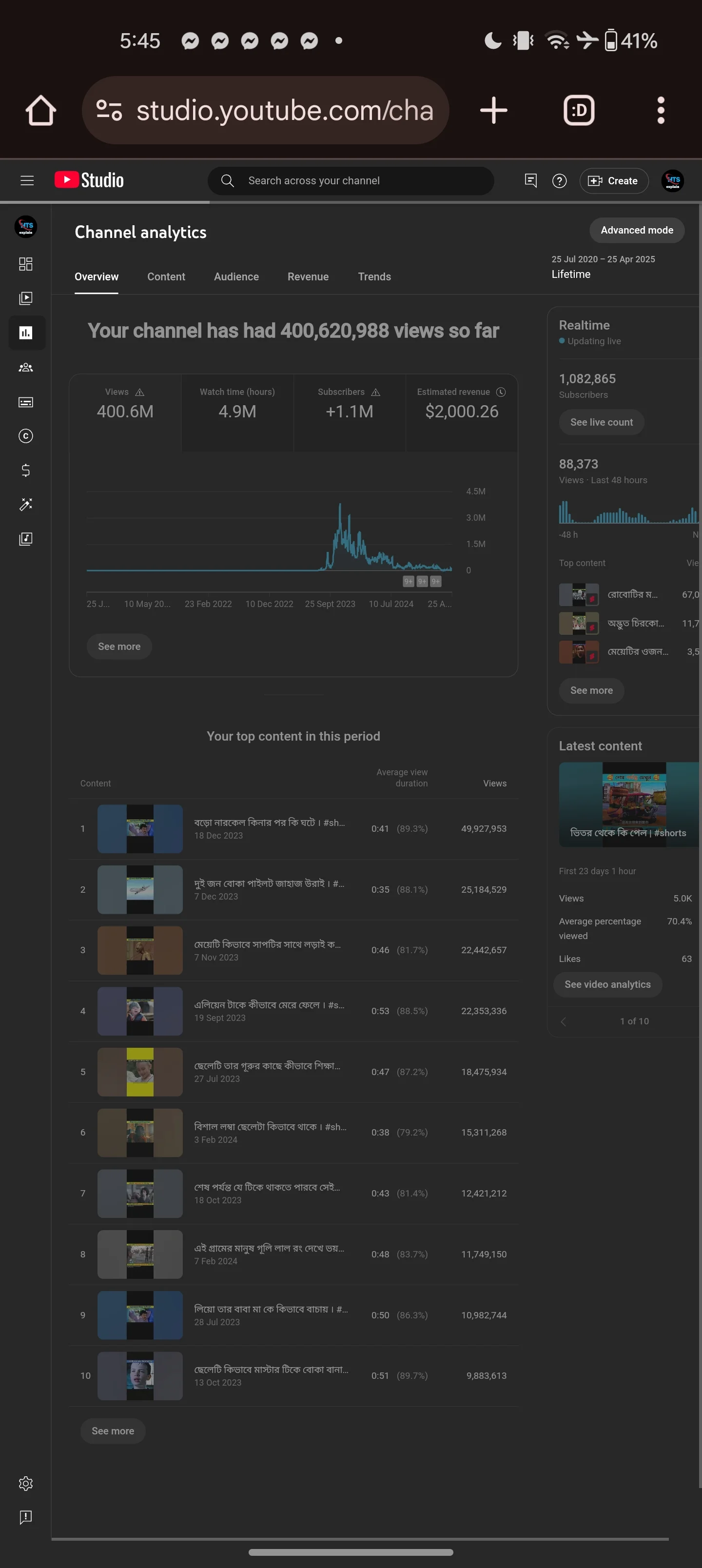This screenshot has width=702, height=1568.
Task: Go to previous latest content card
Action: pyautogui.click(x=563, y=1021)
